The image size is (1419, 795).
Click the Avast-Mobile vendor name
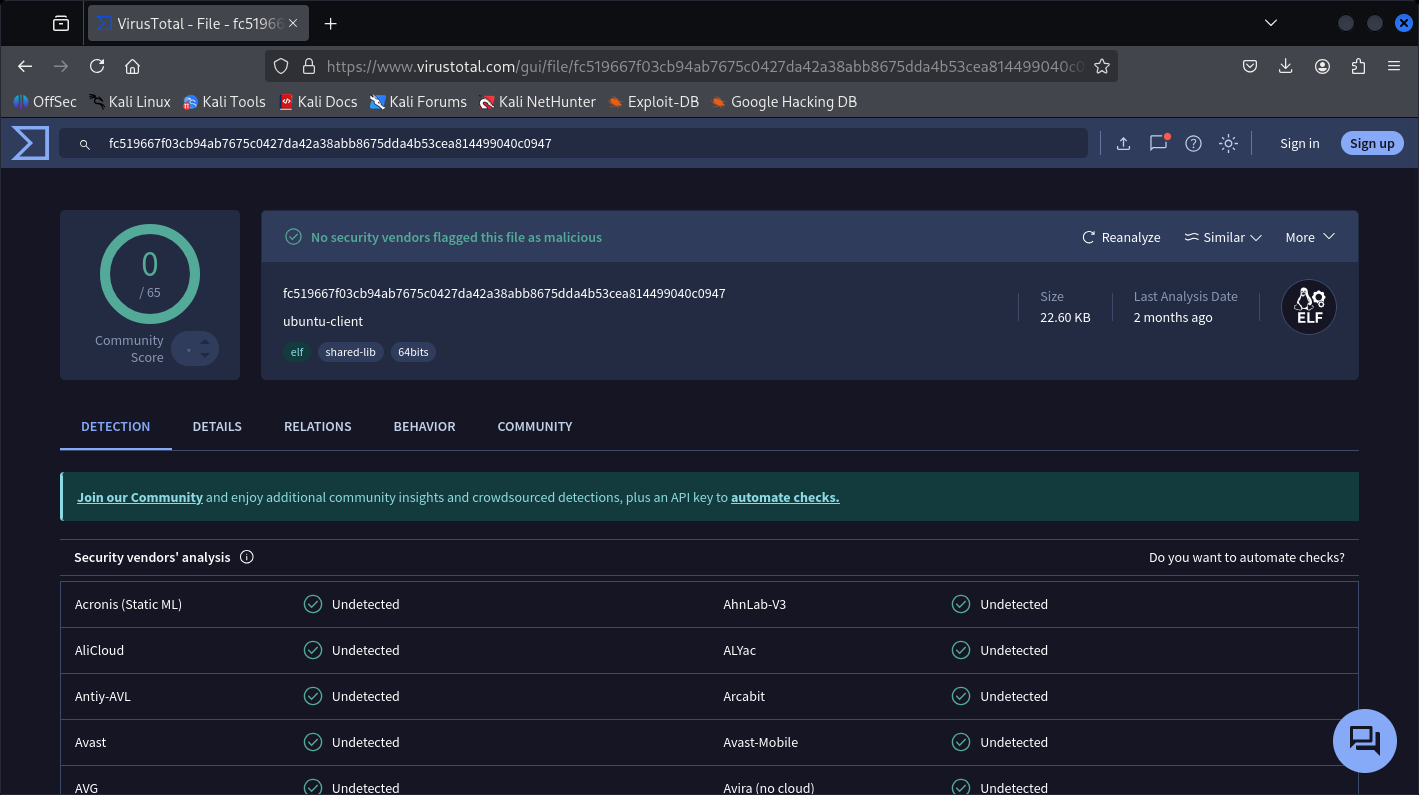coord(761,742)
